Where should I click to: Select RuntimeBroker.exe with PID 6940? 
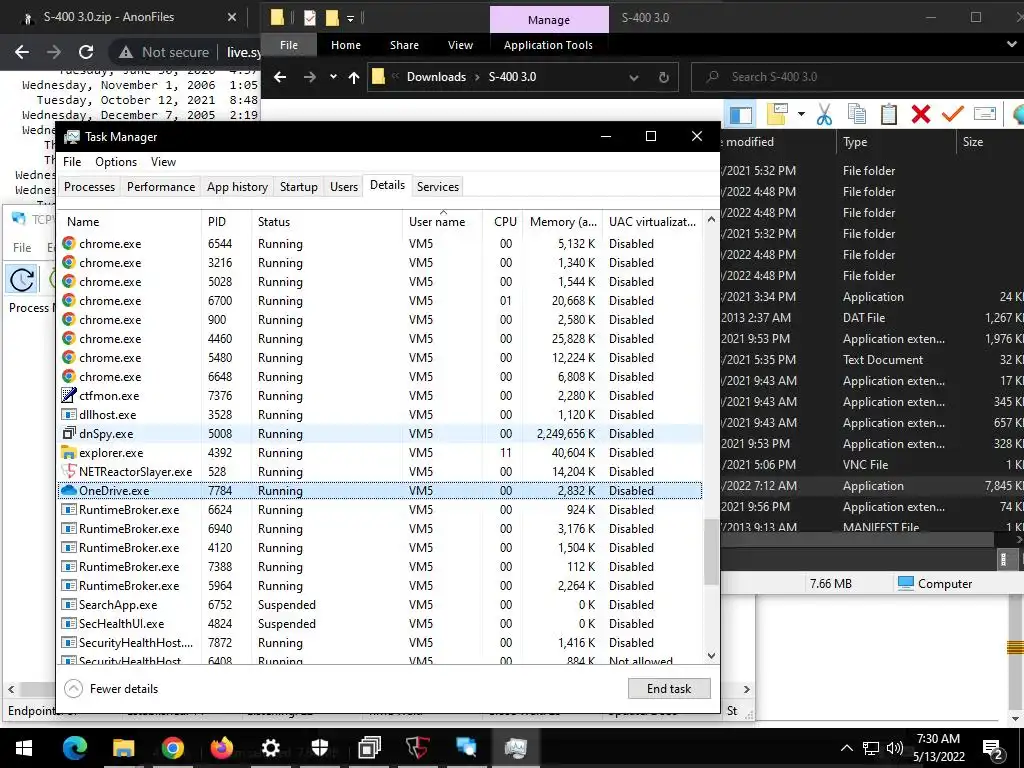381,528
